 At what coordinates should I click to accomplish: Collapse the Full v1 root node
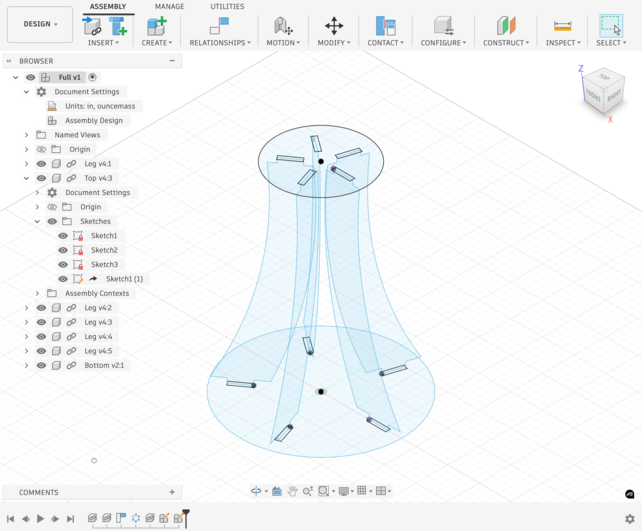(x=16, y=77)
